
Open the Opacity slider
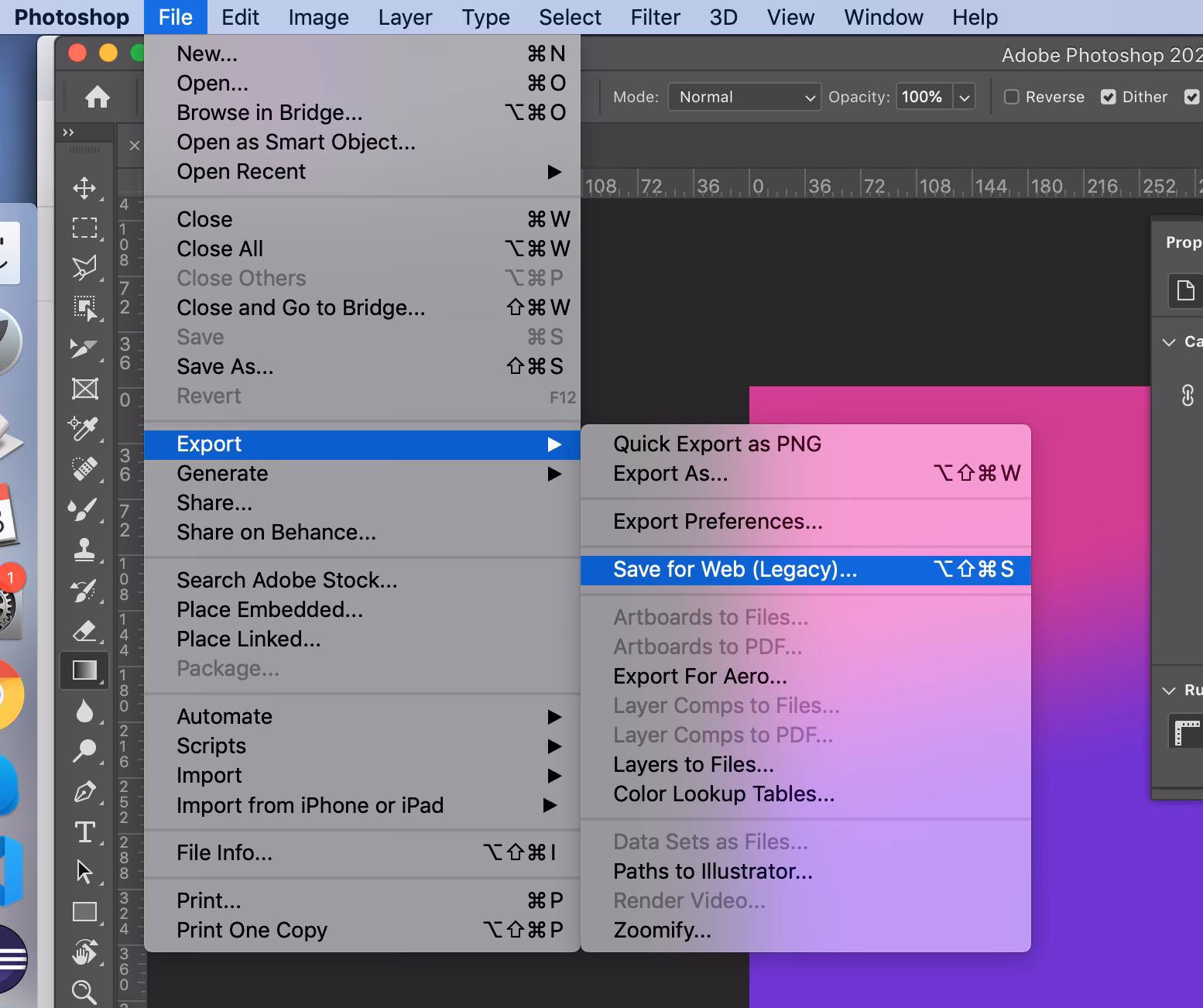pyautogui.click(x=965, y=97)
